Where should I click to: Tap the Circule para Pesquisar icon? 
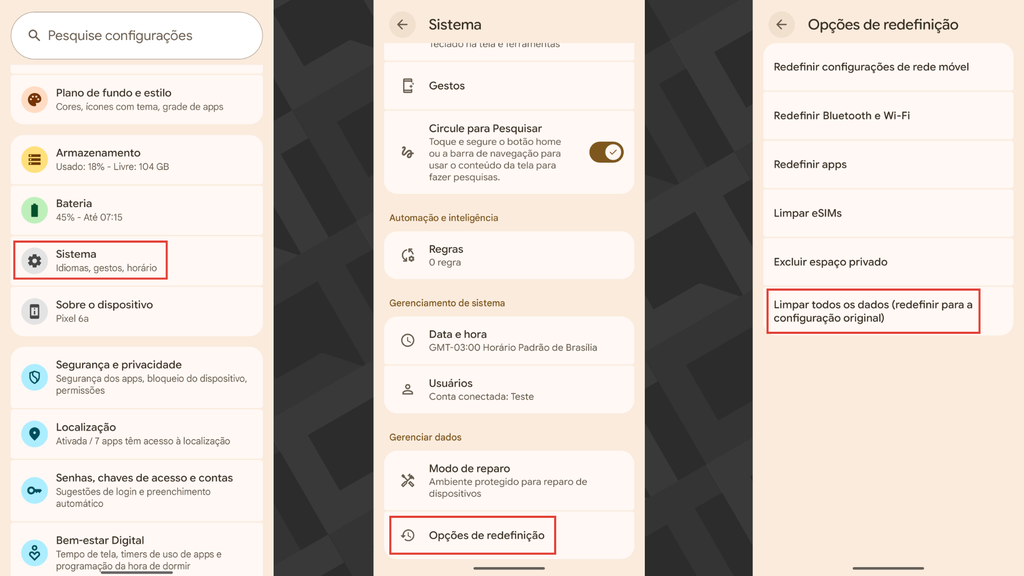coord(408,152)
